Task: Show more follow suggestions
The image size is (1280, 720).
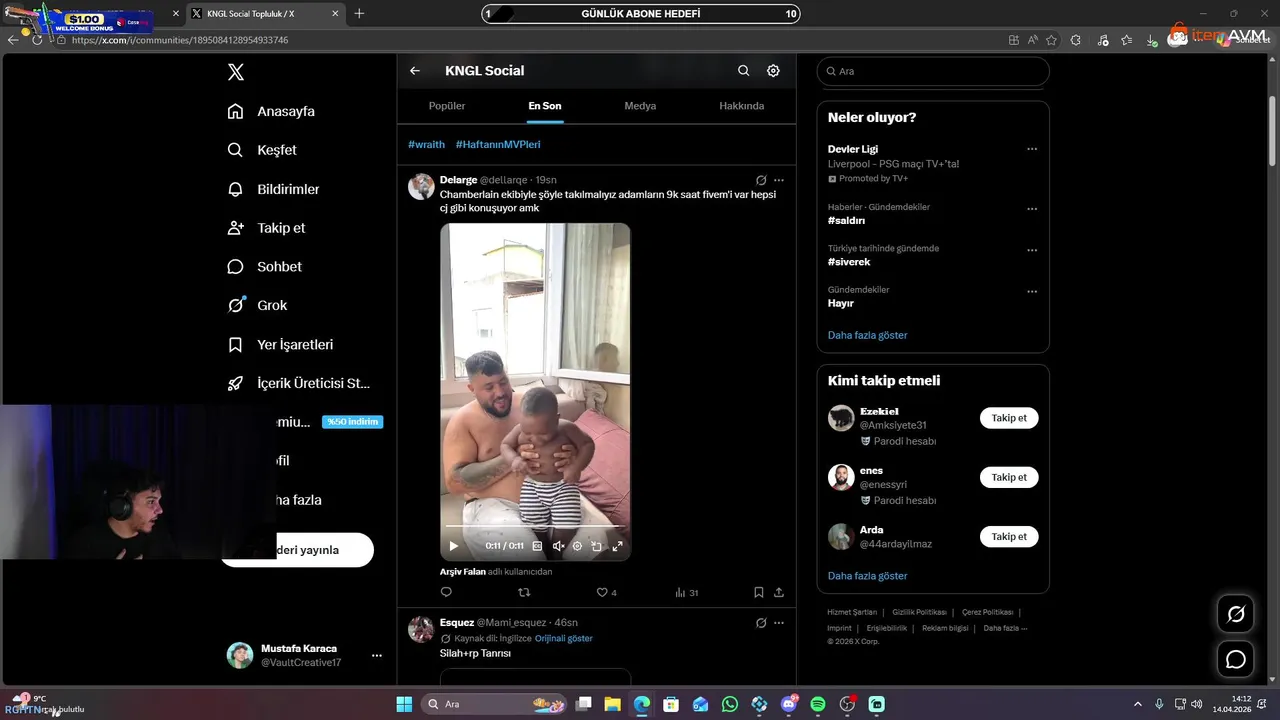Action: coord(867,576)
